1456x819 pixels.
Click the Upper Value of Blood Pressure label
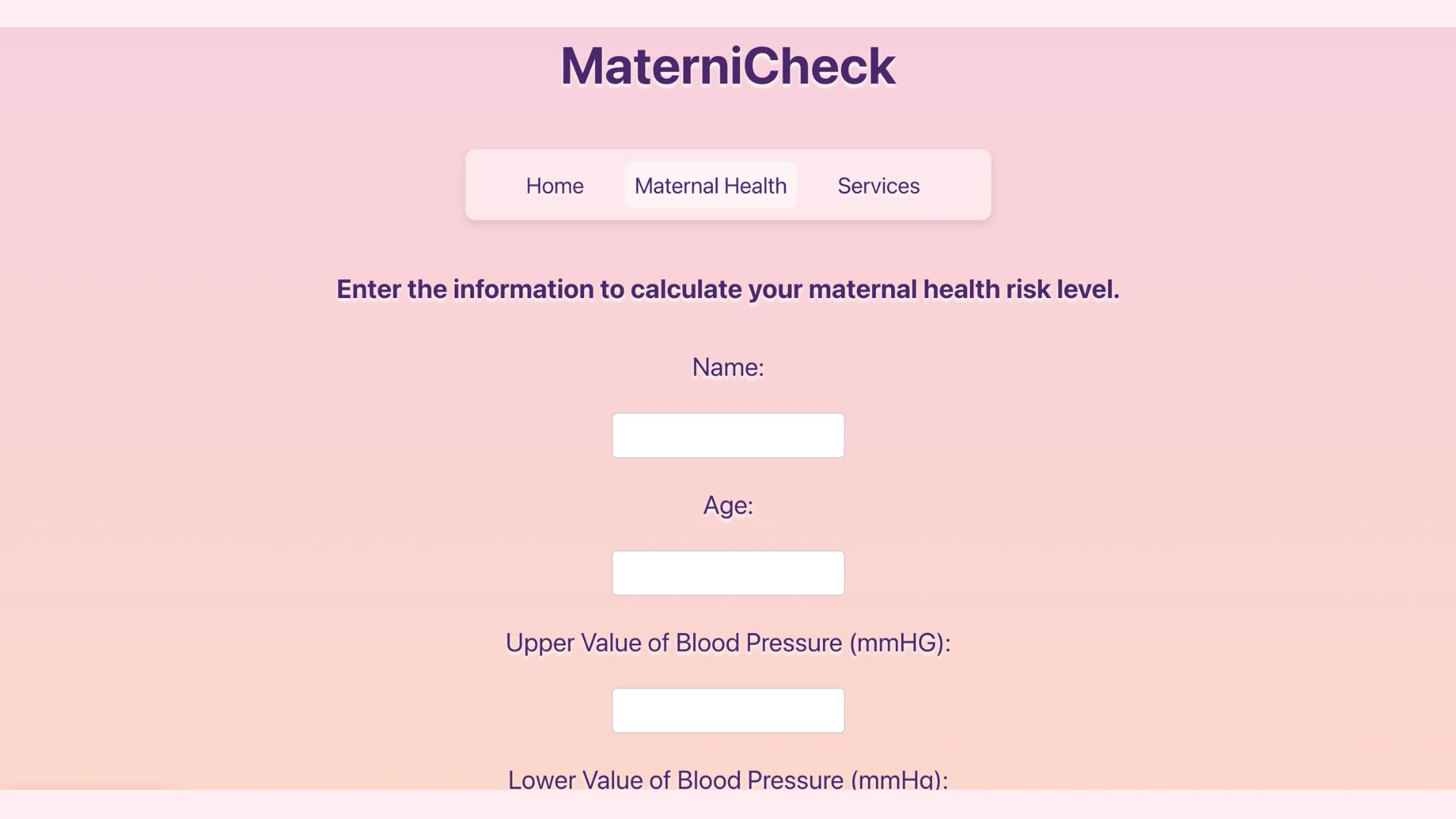point(728,643)
